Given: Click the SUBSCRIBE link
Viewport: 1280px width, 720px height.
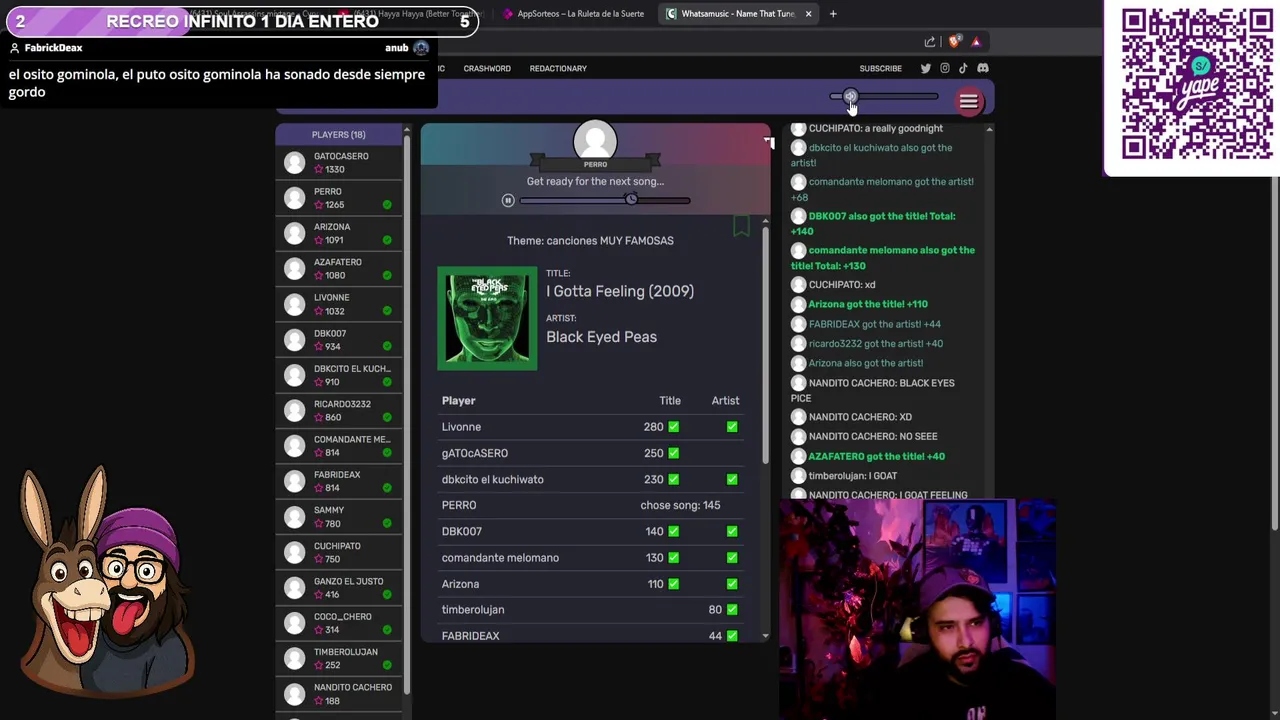Looking at the screenshot, I should tap(881, 68).
